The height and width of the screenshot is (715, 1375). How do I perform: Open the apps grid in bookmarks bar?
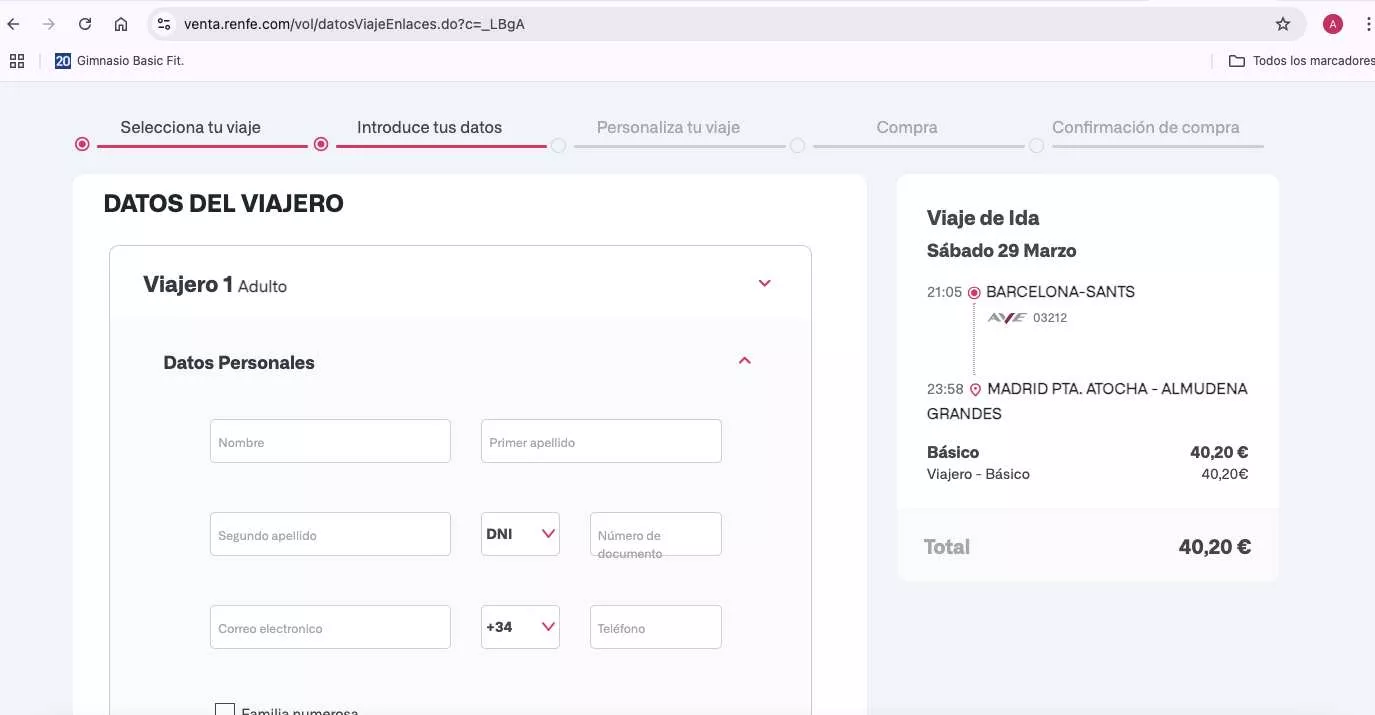pyautogui.click(x=16, y=61)
